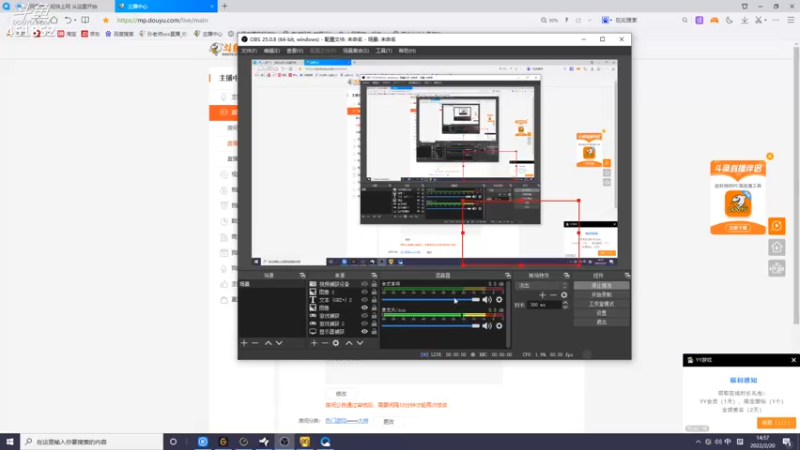Open browser screenshot scissors tool
This screenshot has width=800, height=450.
pos(759,20)
